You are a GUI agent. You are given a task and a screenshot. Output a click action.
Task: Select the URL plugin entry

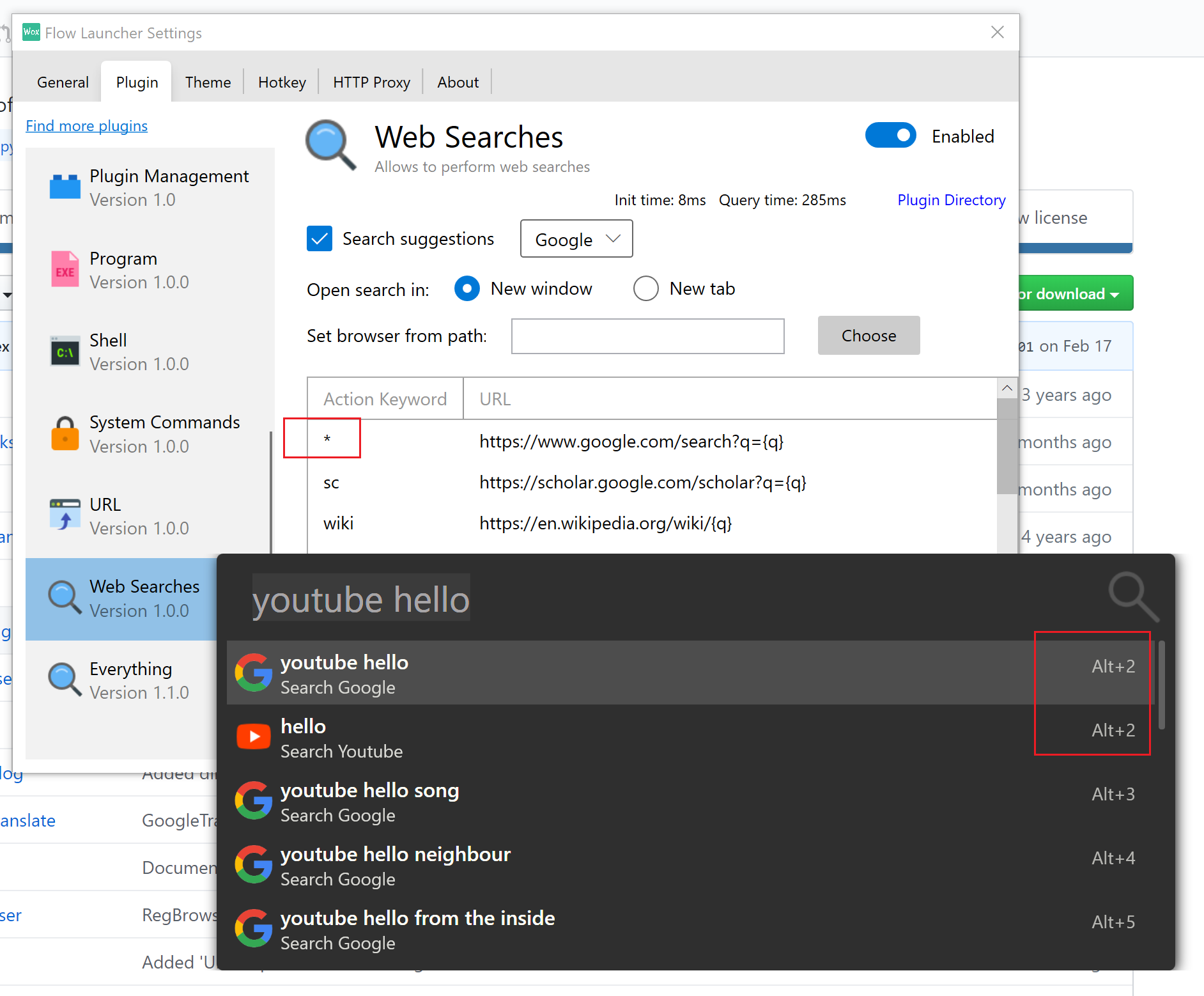(x=150, y=516)
